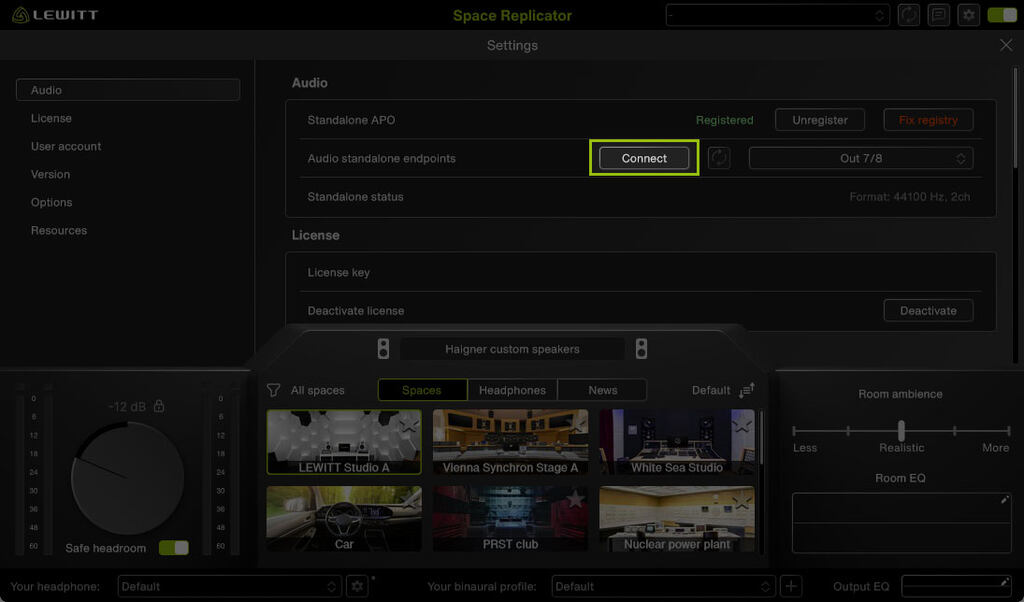Click the Deactivate license button
This screenshot has width=1024, height=602.
pyautogui.click(x=928, y=311)
